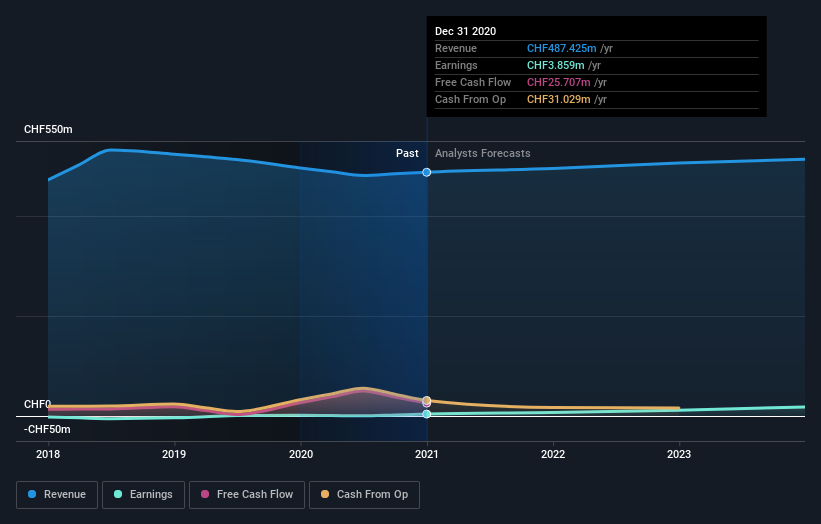Click the Free Cash Flow label in tooltip
821x524 pixels.
coord(473,82)
